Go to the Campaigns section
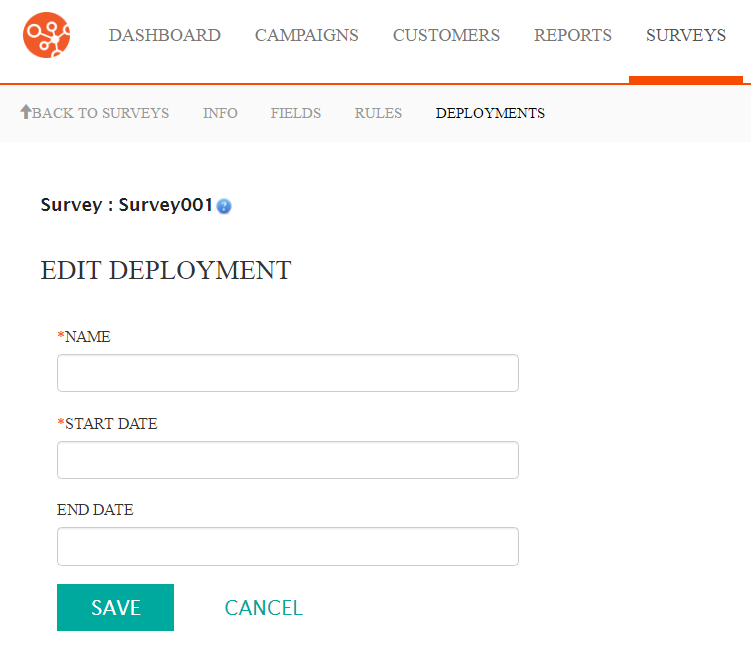 tap(307, 35)
